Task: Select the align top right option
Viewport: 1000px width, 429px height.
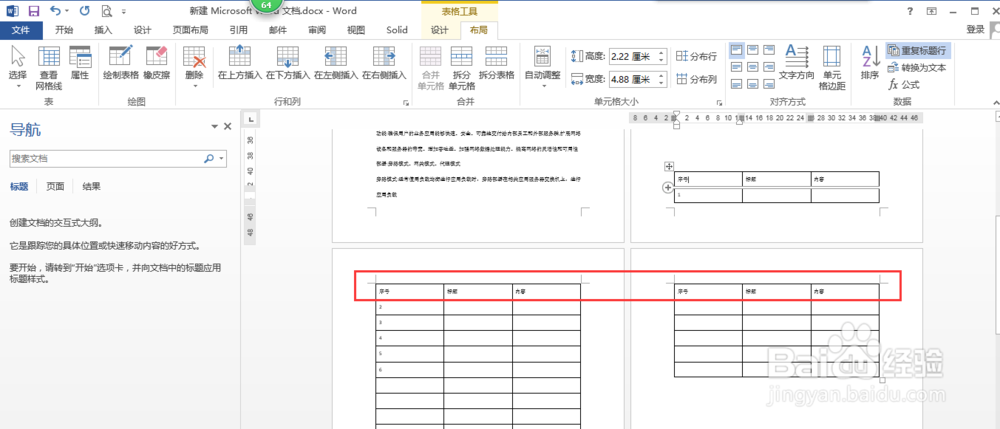Action: tap(769, 50)
